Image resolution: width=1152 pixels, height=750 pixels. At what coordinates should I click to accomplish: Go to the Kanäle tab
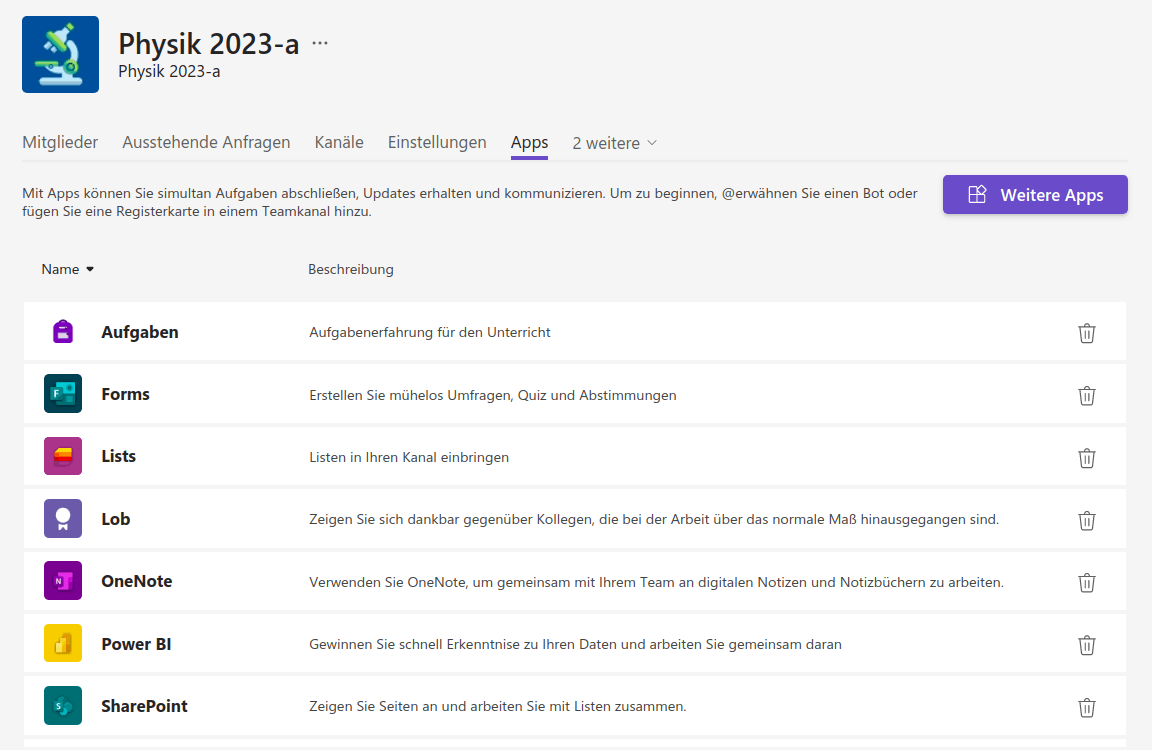click(339, 143)
